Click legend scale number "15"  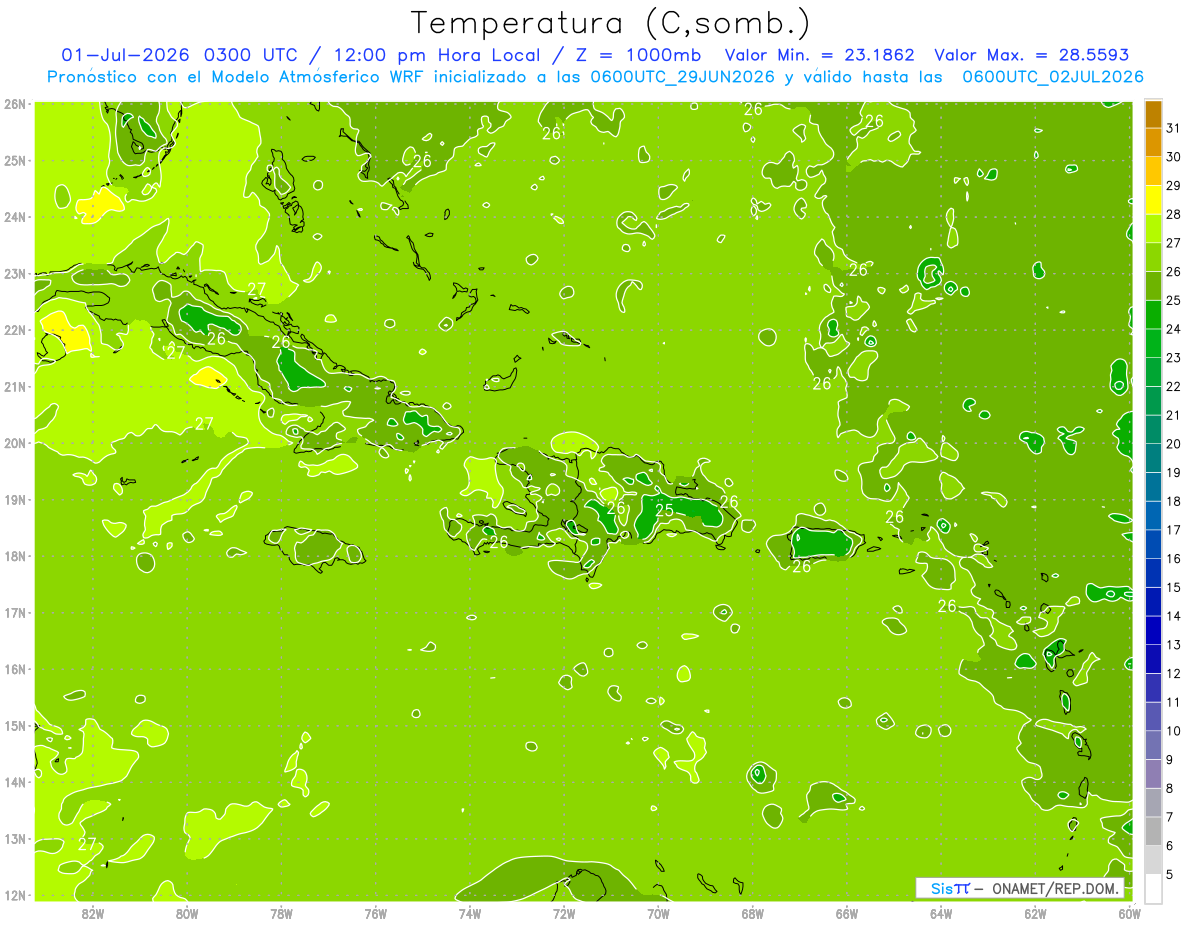(x=1174, y=587)
